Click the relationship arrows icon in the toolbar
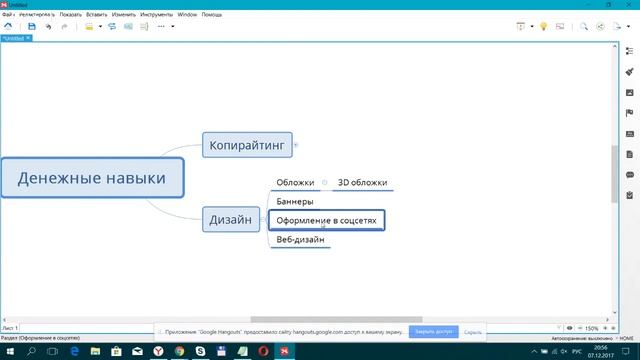The image size is (640, 360). (112, 27)
